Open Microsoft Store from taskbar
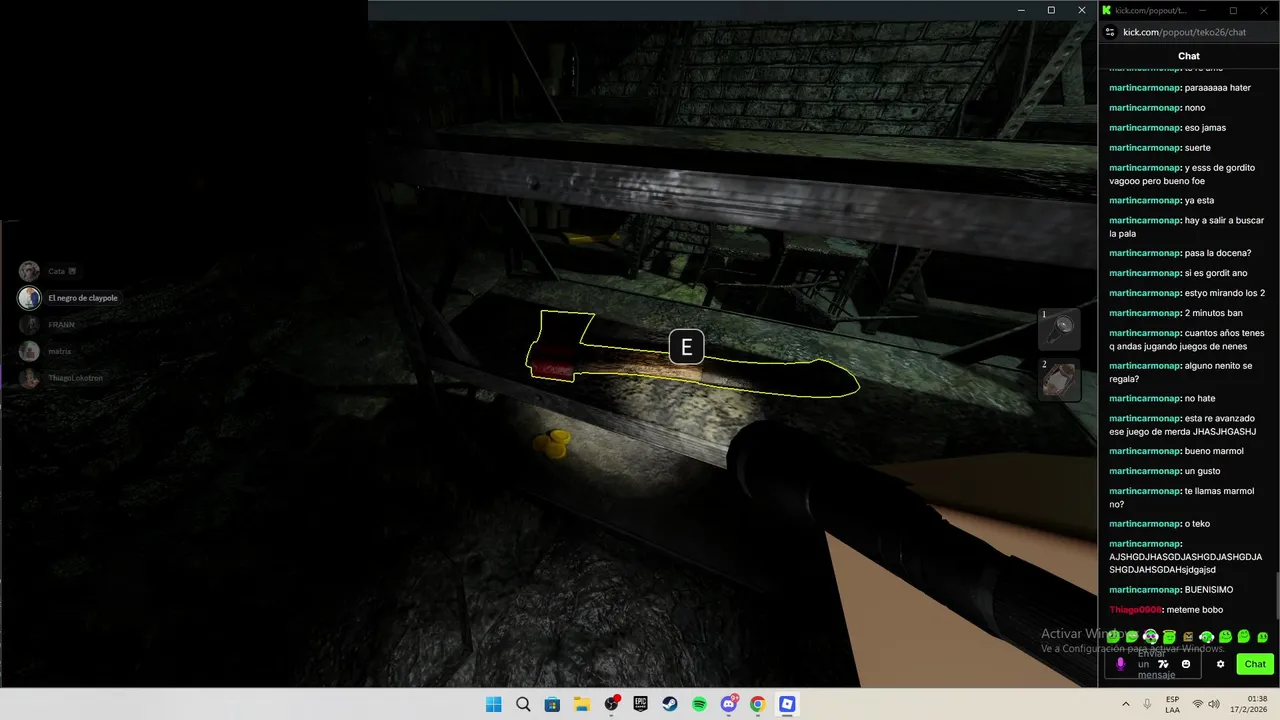The height and width of the screenshot is (720, 1280). tap(552, 704)
